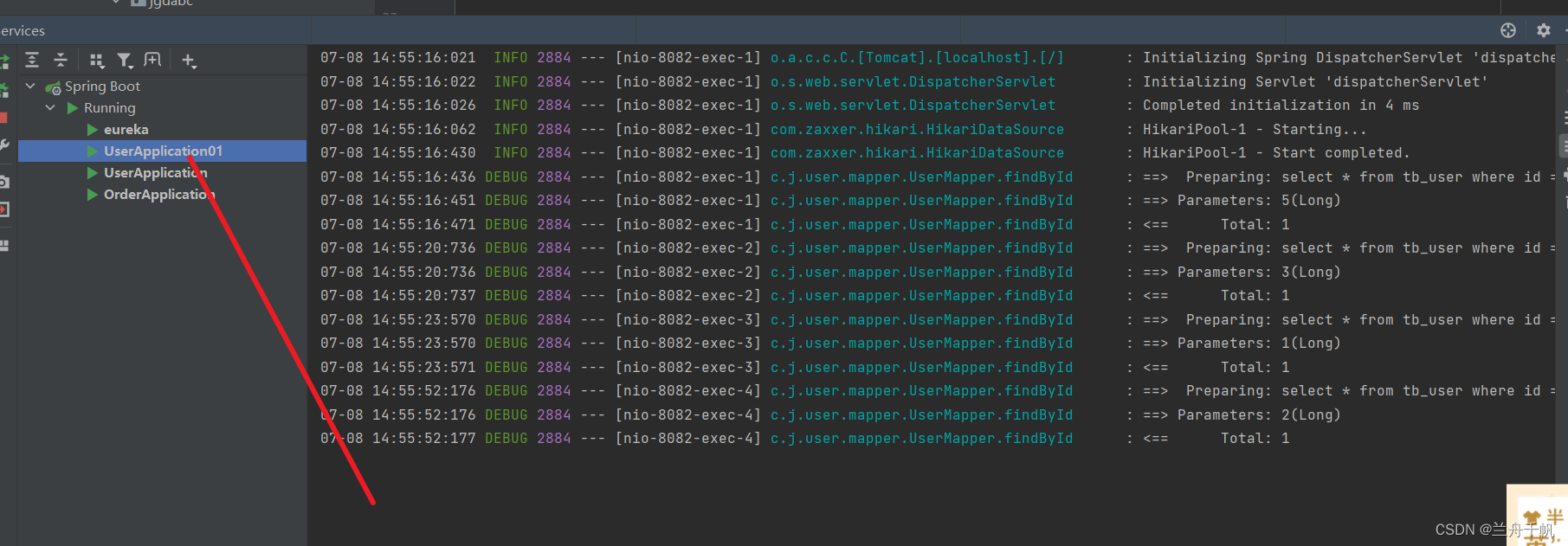Click the [nio-8082-exec-3] thread at 14:55:23:571
Image resolution: width=1568 pixels, height=546 pixels.
click(688, 367)
